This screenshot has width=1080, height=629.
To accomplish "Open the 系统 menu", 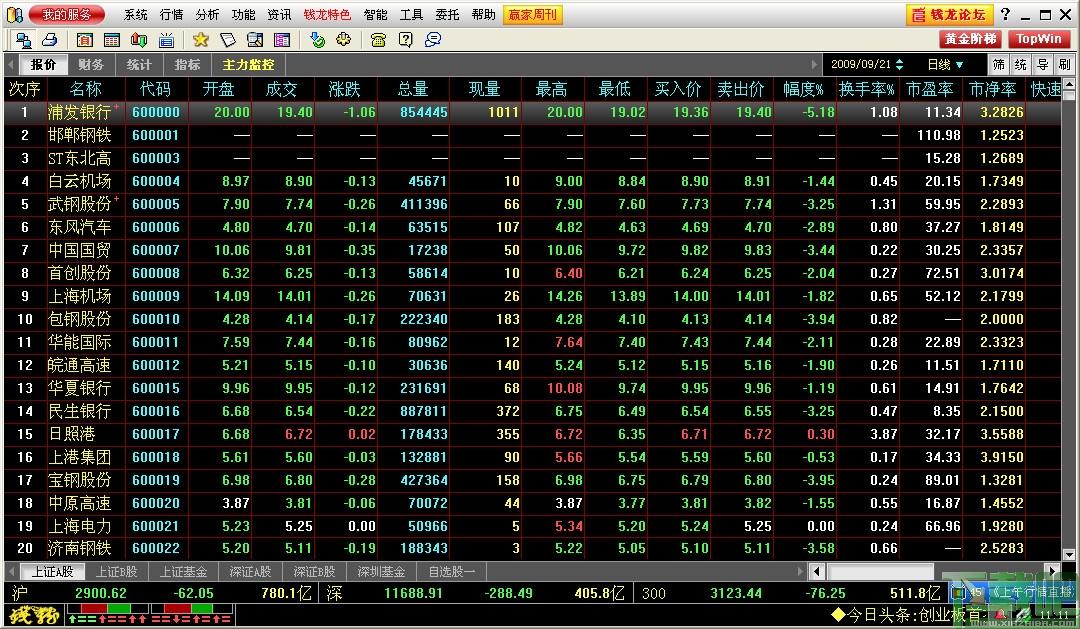I will pos(136,14).
